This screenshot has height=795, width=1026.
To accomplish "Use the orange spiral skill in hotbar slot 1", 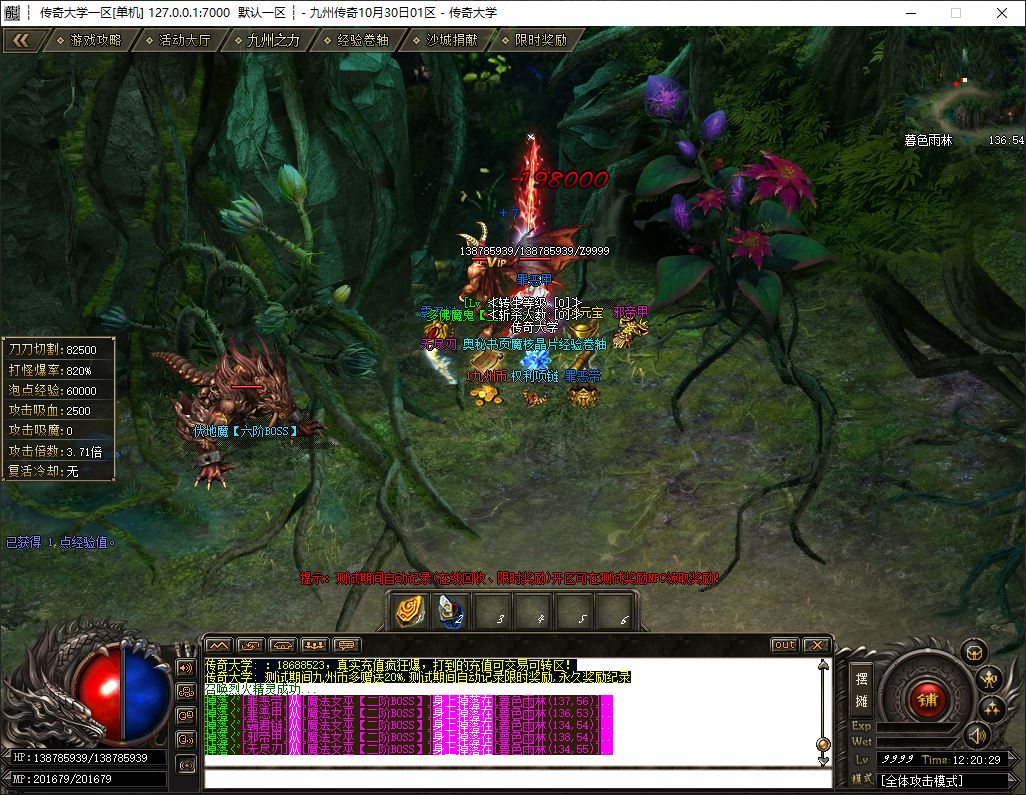I will coord(410,611).
